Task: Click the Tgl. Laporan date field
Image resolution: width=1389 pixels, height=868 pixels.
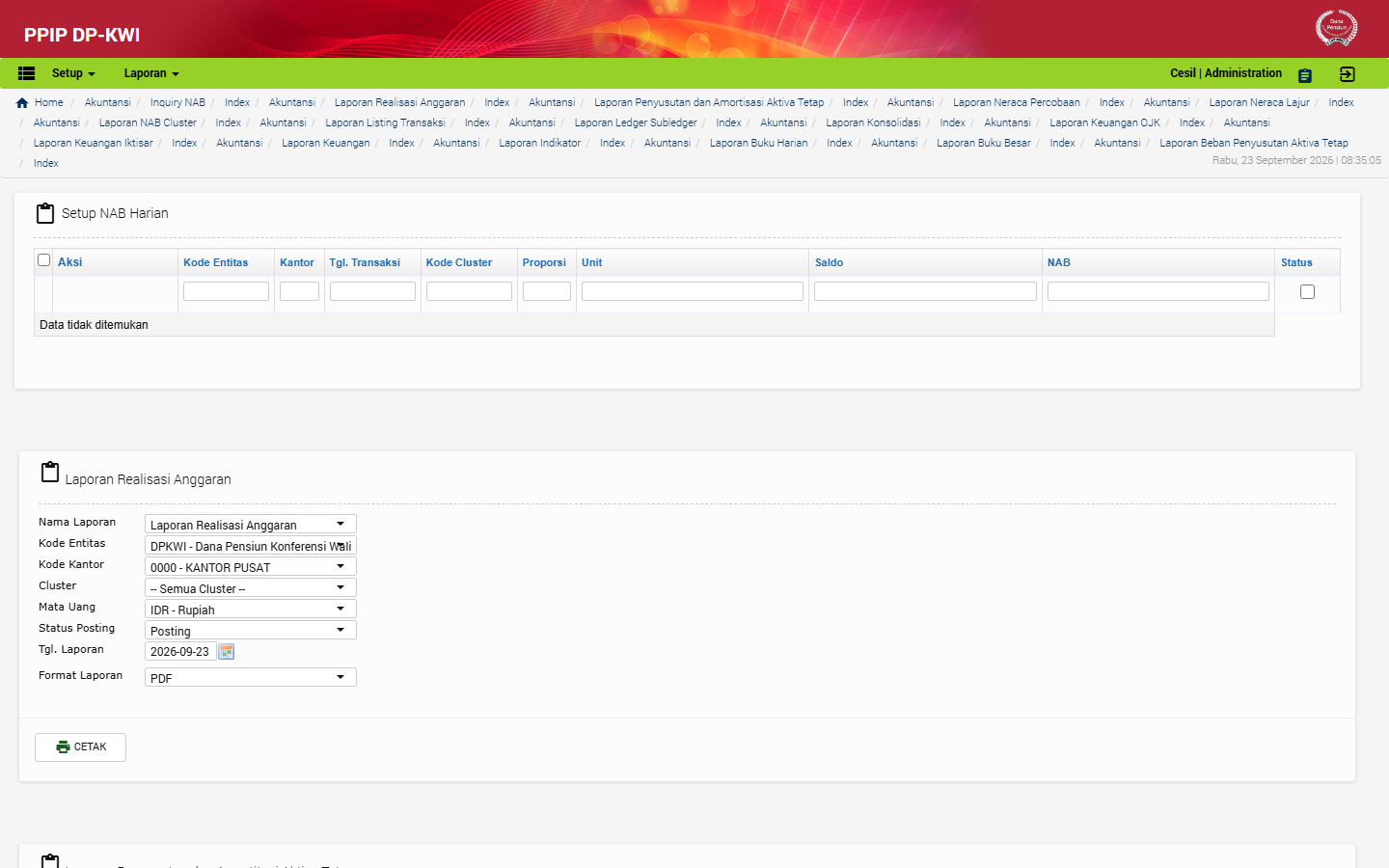Action: click(x=180, y=652)
